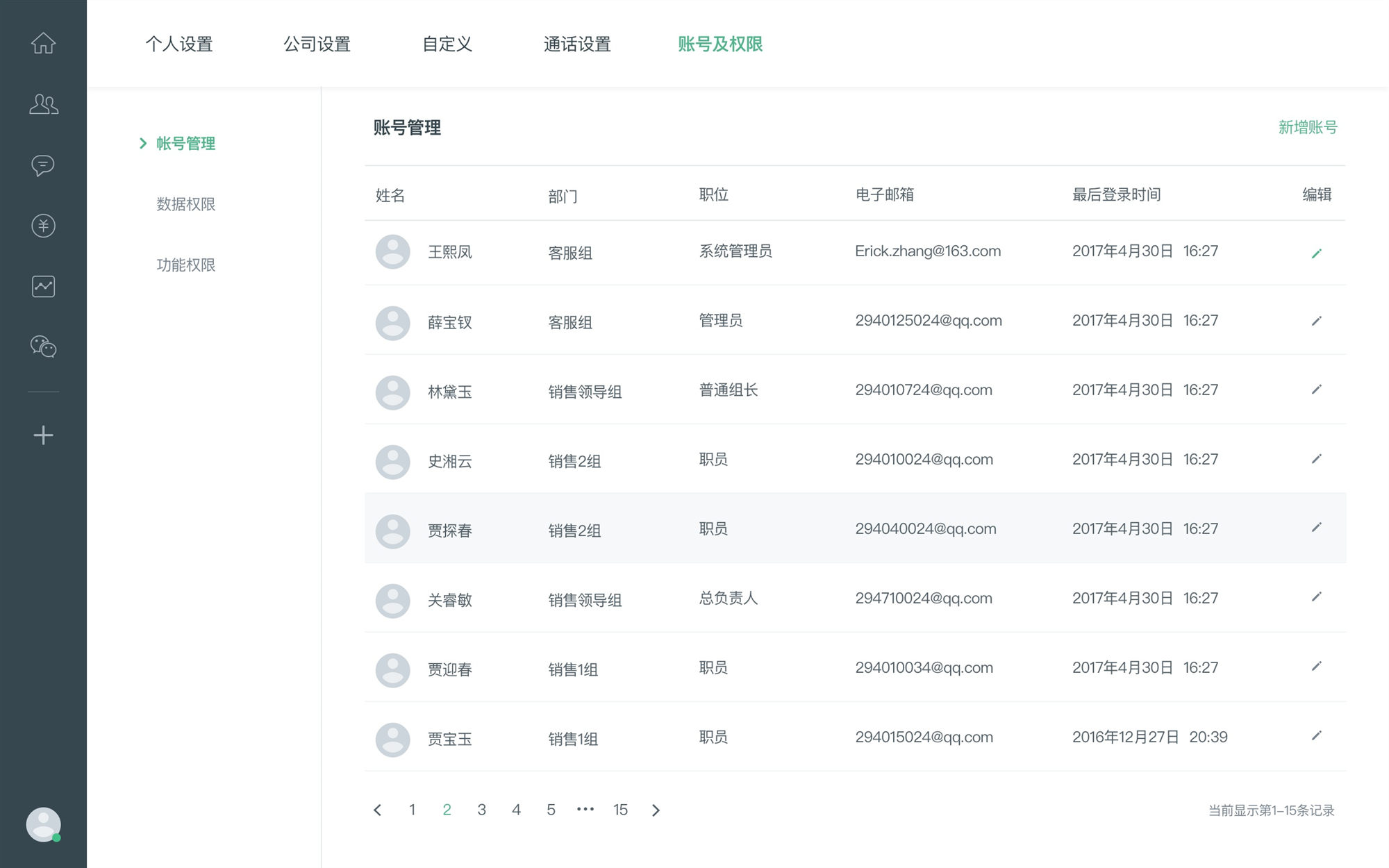This screenshot has width=1389, height=868.
Task: Open 帐号管理 in left menu
Action: [x=185, y=143]
